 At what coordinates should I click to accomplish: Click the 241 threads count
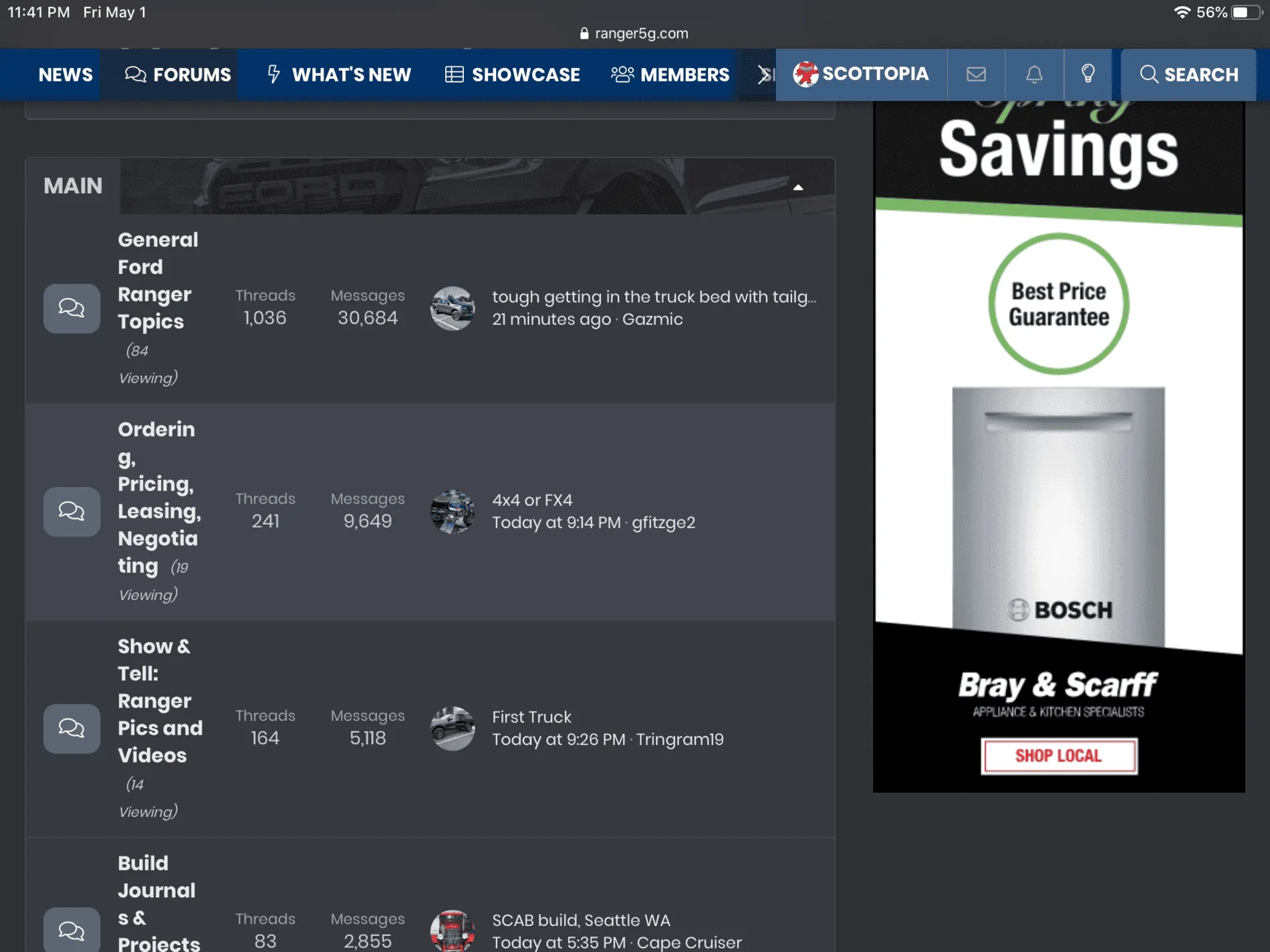[265, 521]
